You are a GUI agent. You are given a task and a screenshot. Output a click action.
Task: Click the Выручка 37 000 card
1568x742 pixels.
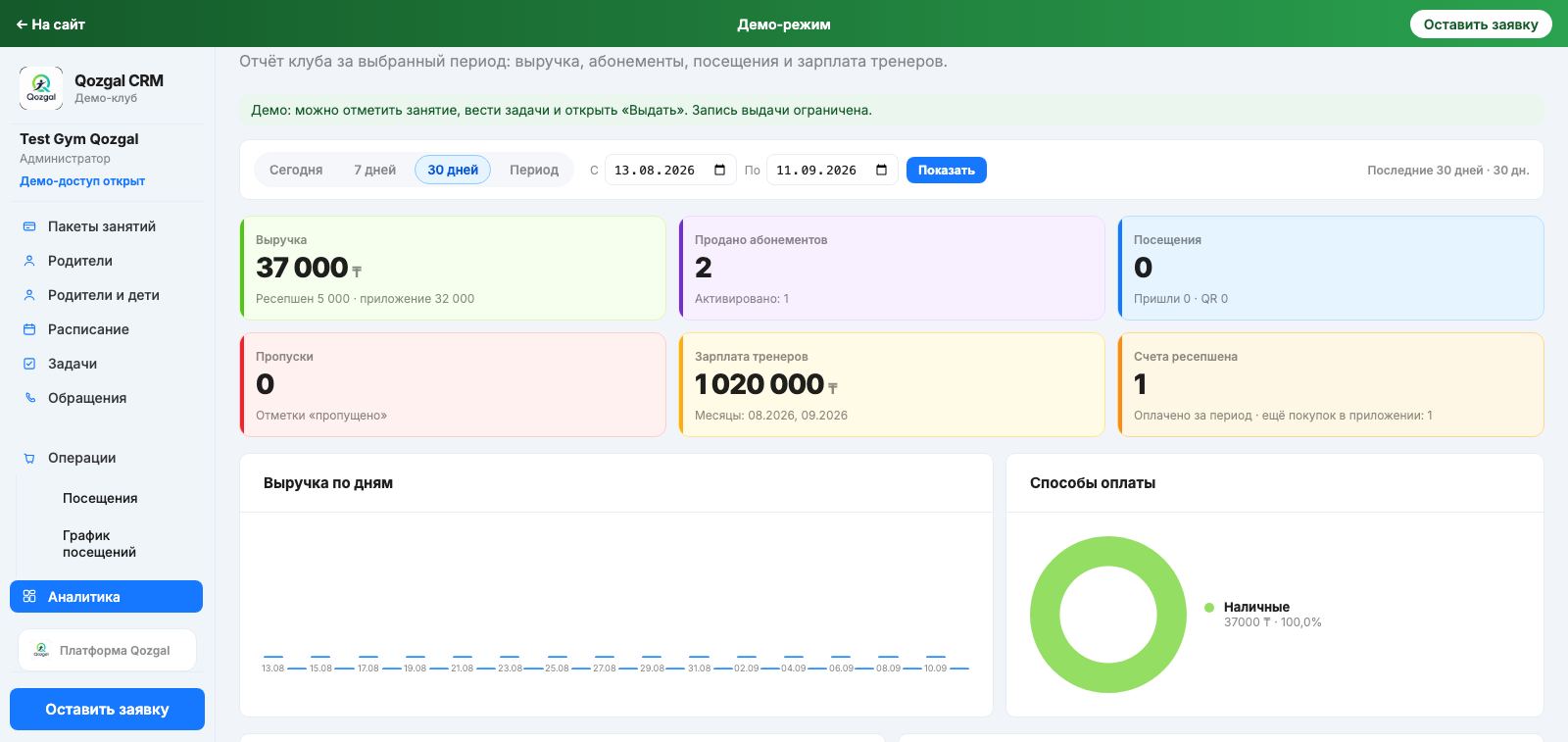453,268
